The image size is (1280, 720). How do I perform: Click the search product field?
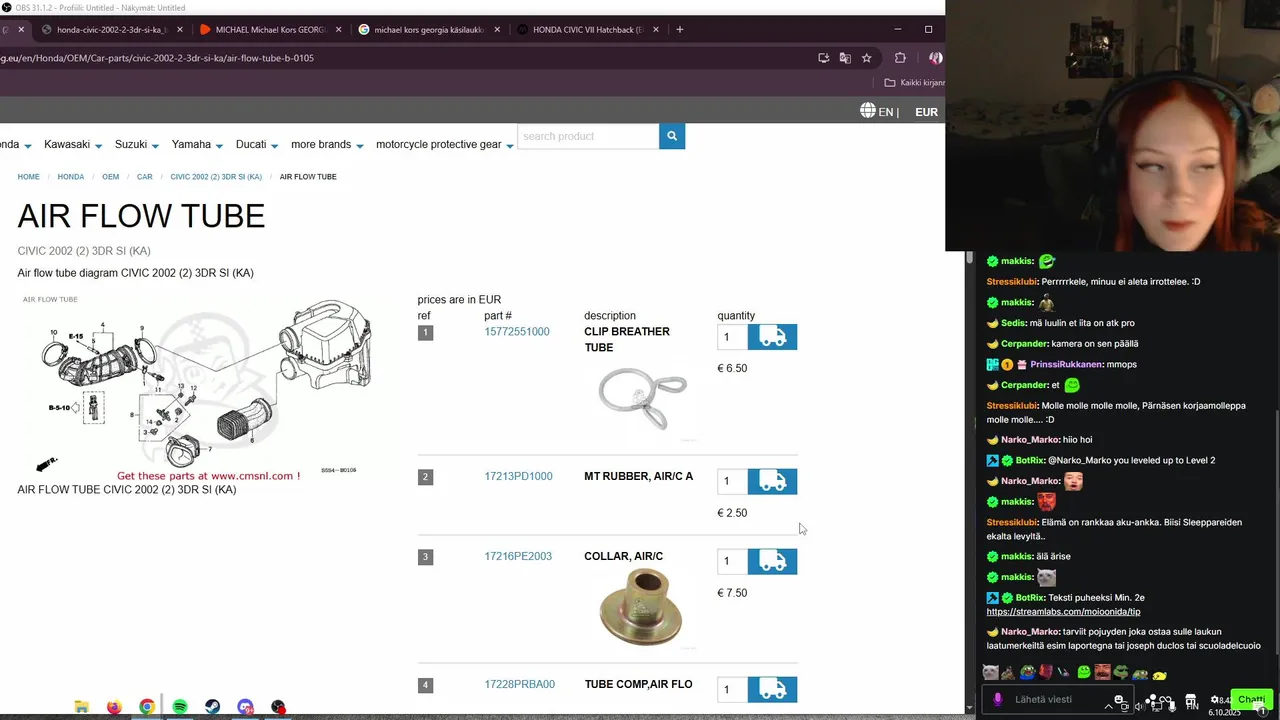point(588,136)
